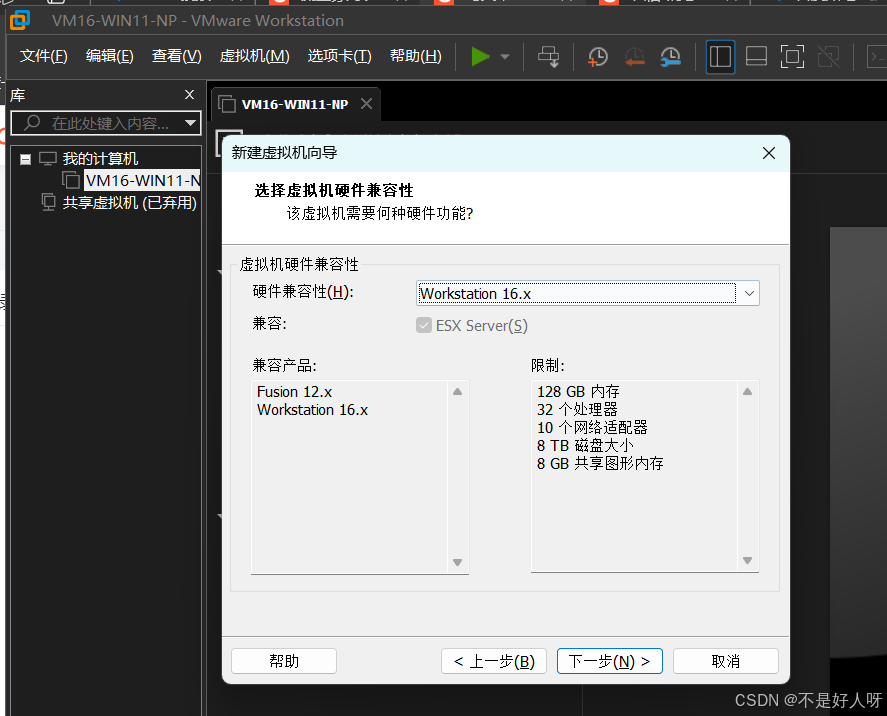The image size is (887, 716).
Task: Click the 128 GB 内存 limit entry
Action: coord(578,392)
